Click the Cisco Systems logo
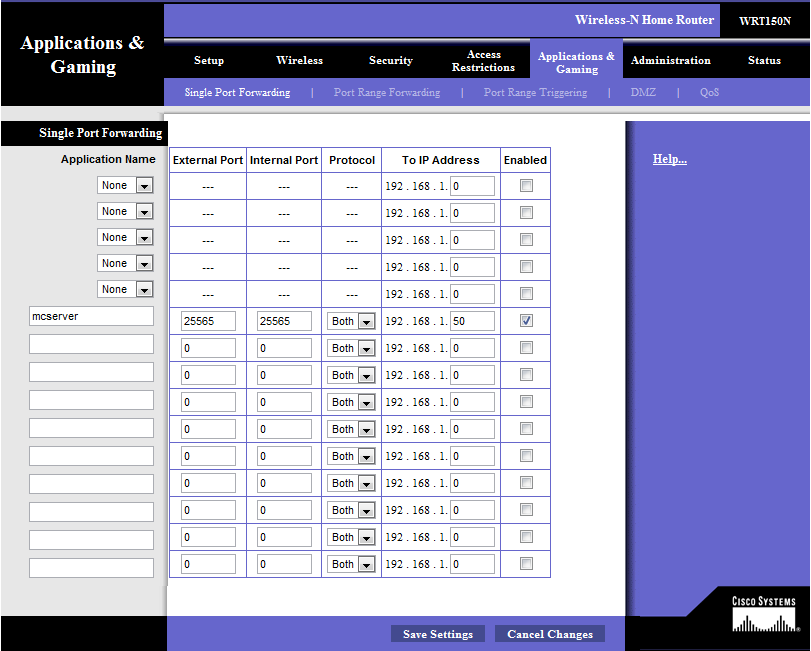Image resolution: width=811 pixels, height=651 pixels. (x=764, y=614)
